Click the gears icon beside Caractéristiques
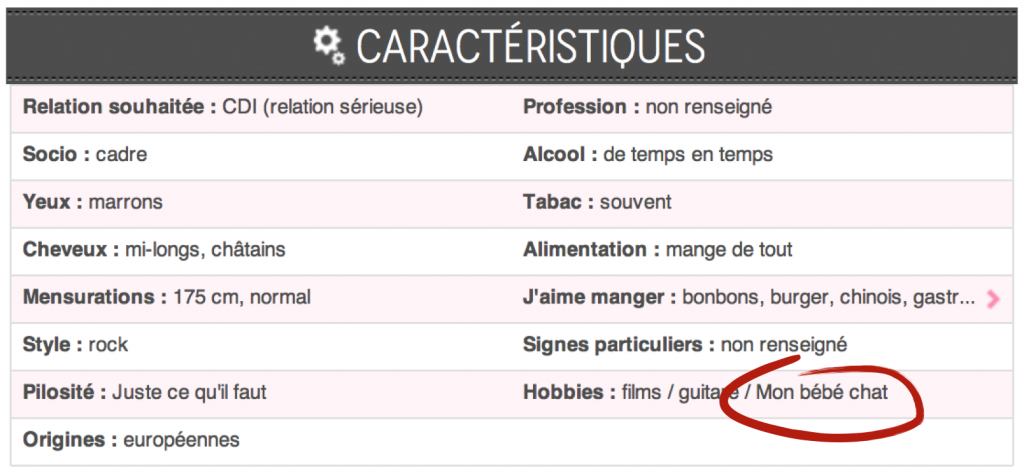 click(328, 46)
